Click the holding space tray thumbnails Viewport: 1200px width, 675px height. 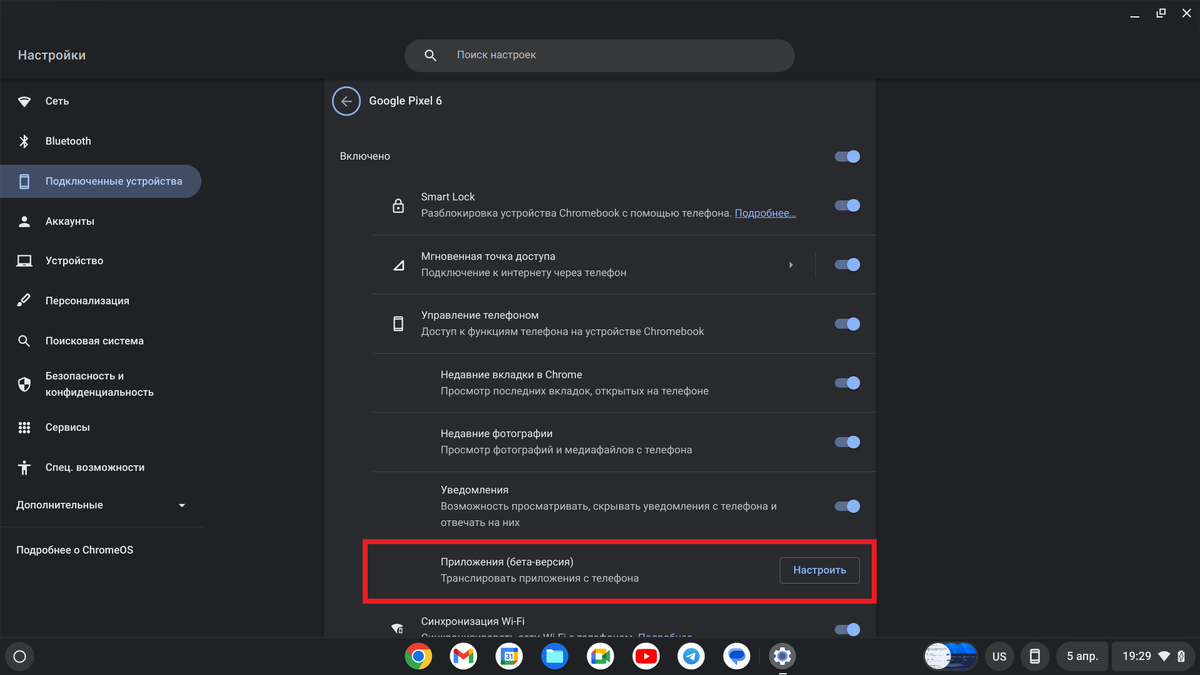coord(950,656)
